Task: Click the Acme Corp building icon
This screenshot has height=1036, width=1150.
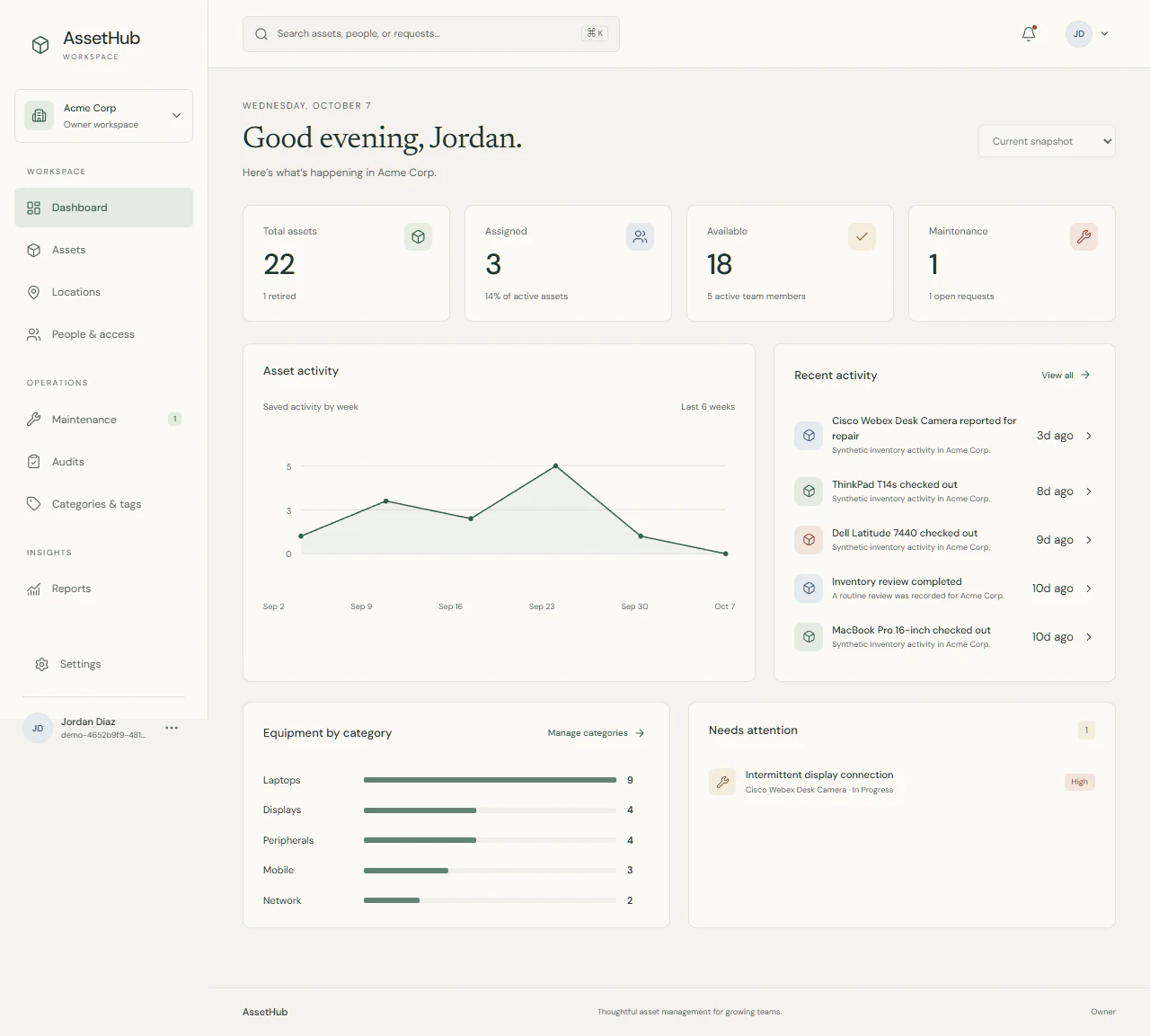Action: click(39, 116)
